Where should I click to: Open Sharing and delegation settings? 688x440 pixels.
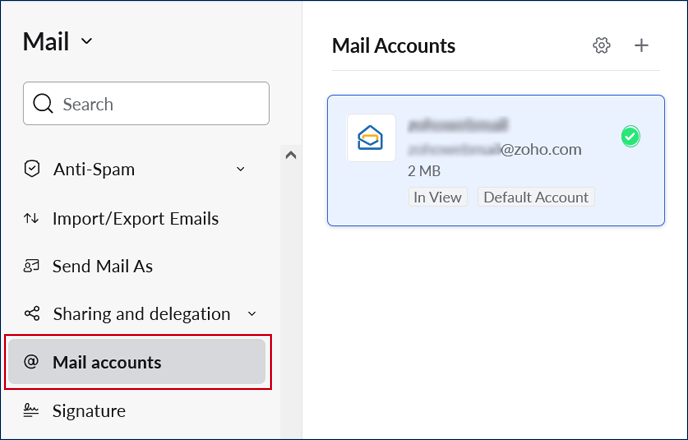coord(140,314)
